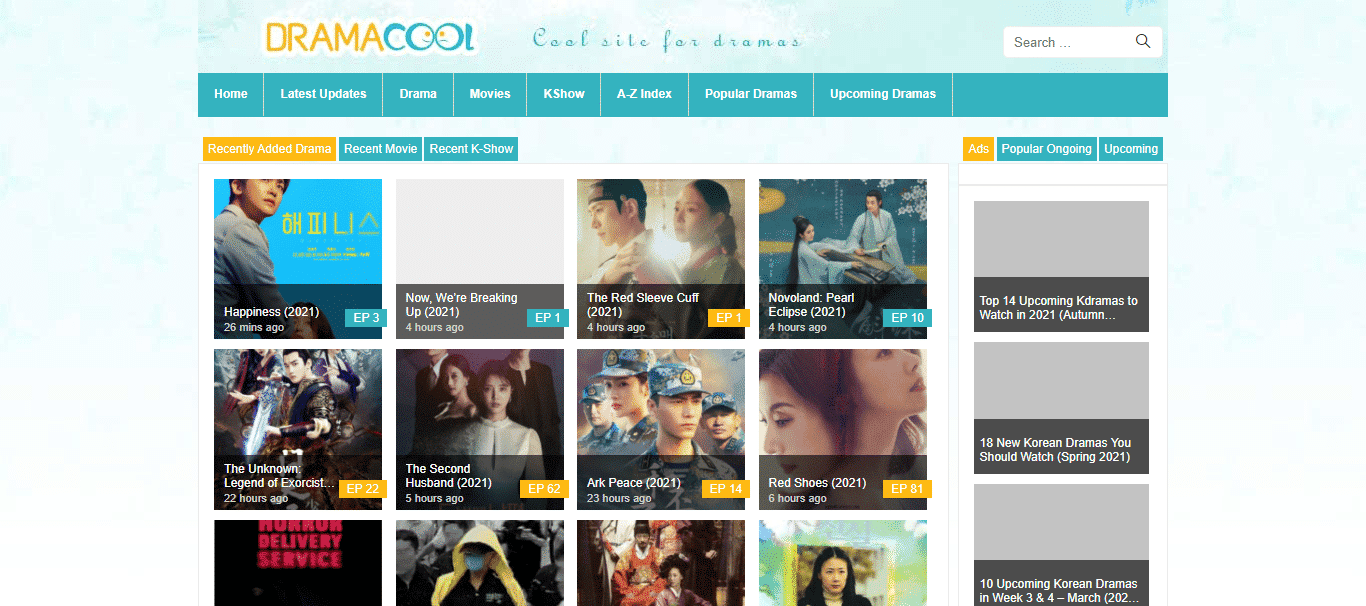Viewport: 1366px width, 606px height.
Task: Open 10 Upcoming Korean Dramas article
Action: (x=1061, y=545)
